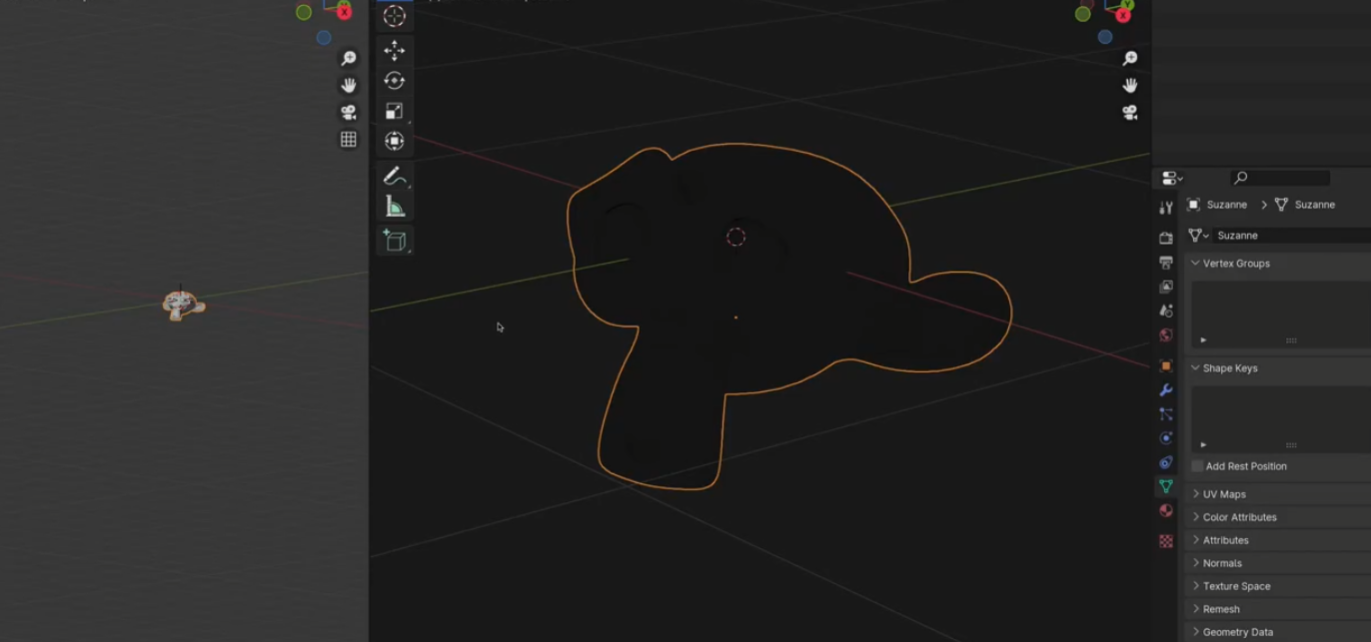Image resolution: width=1371 pixels, height=642 pixels.
Task: Open the Output properties tab
Action: pyautogui.click(x=1165, y=262)
